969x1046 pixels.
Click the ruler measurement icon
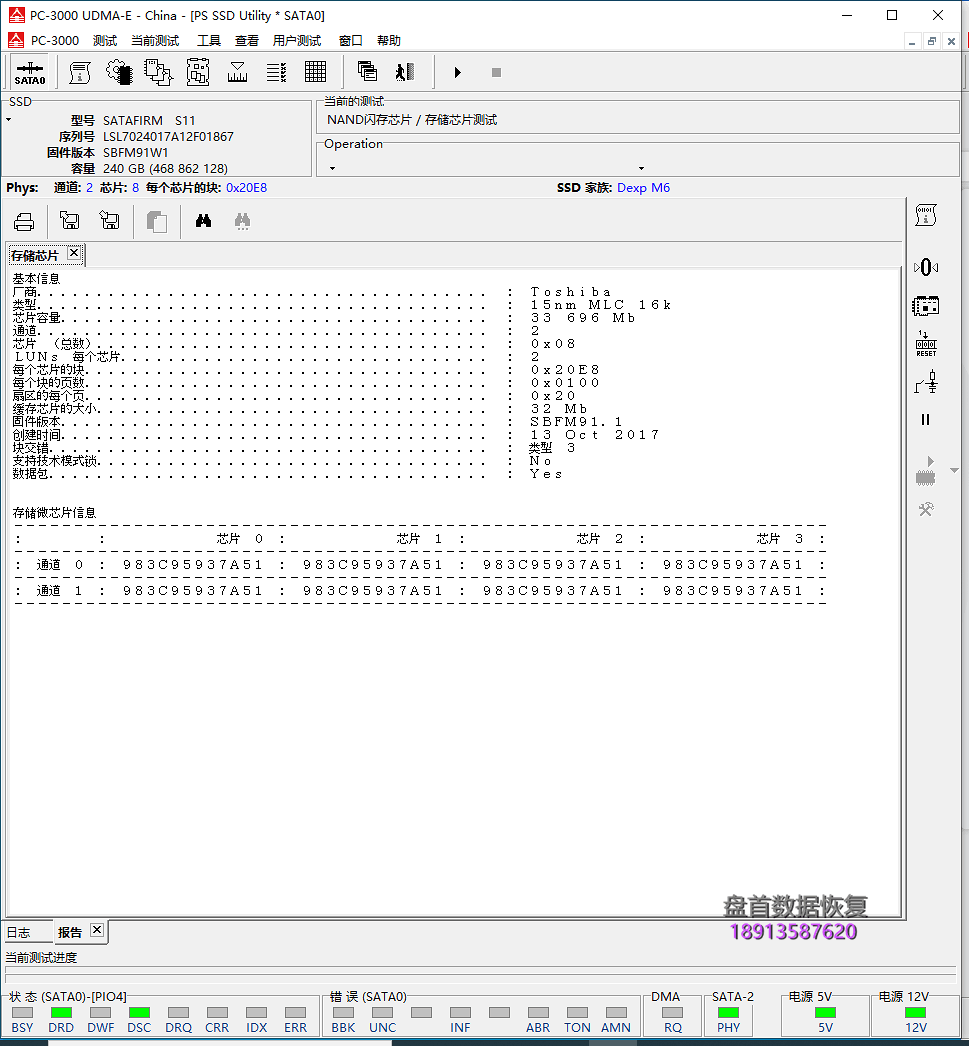point(237,72)
